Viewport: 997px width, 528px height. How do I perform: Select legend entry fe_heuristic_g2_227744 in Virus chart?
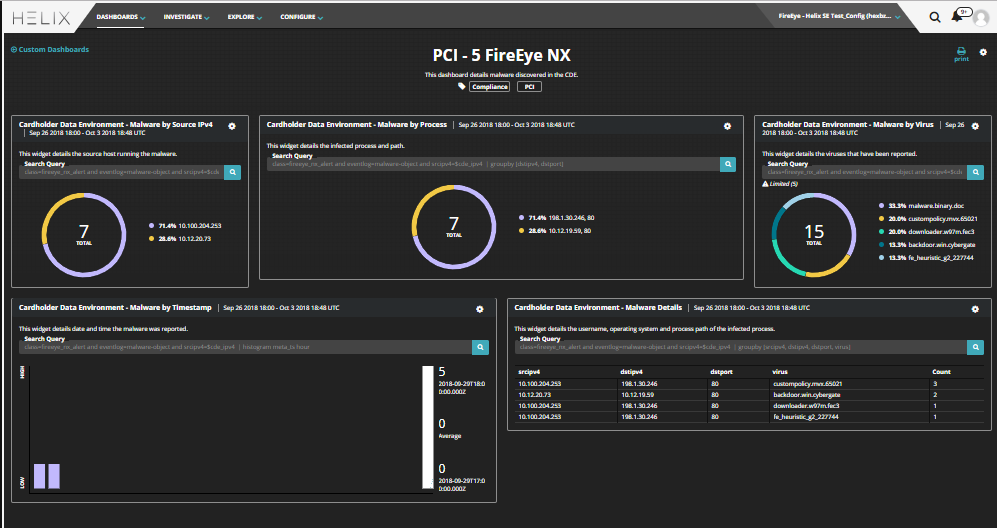click(x=926, y=258)
